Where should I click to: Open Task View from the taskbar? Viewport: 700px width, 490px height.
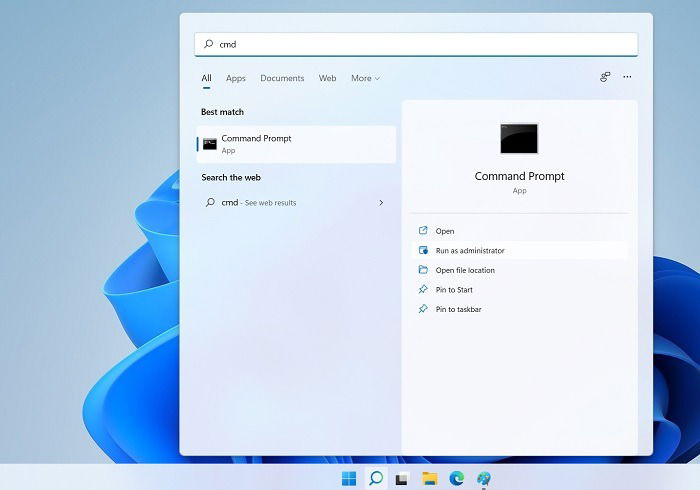pos(402,479)
